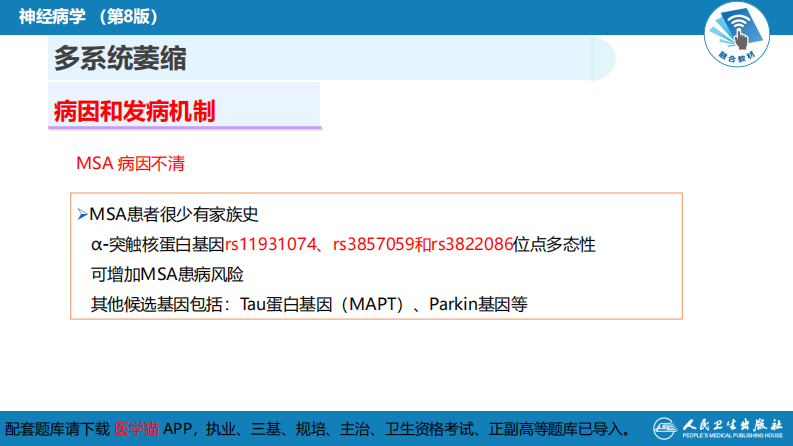Click the footer text 正副高等题库已导入
The height and width of the screenshot is (446, 793).
point(559,429)
